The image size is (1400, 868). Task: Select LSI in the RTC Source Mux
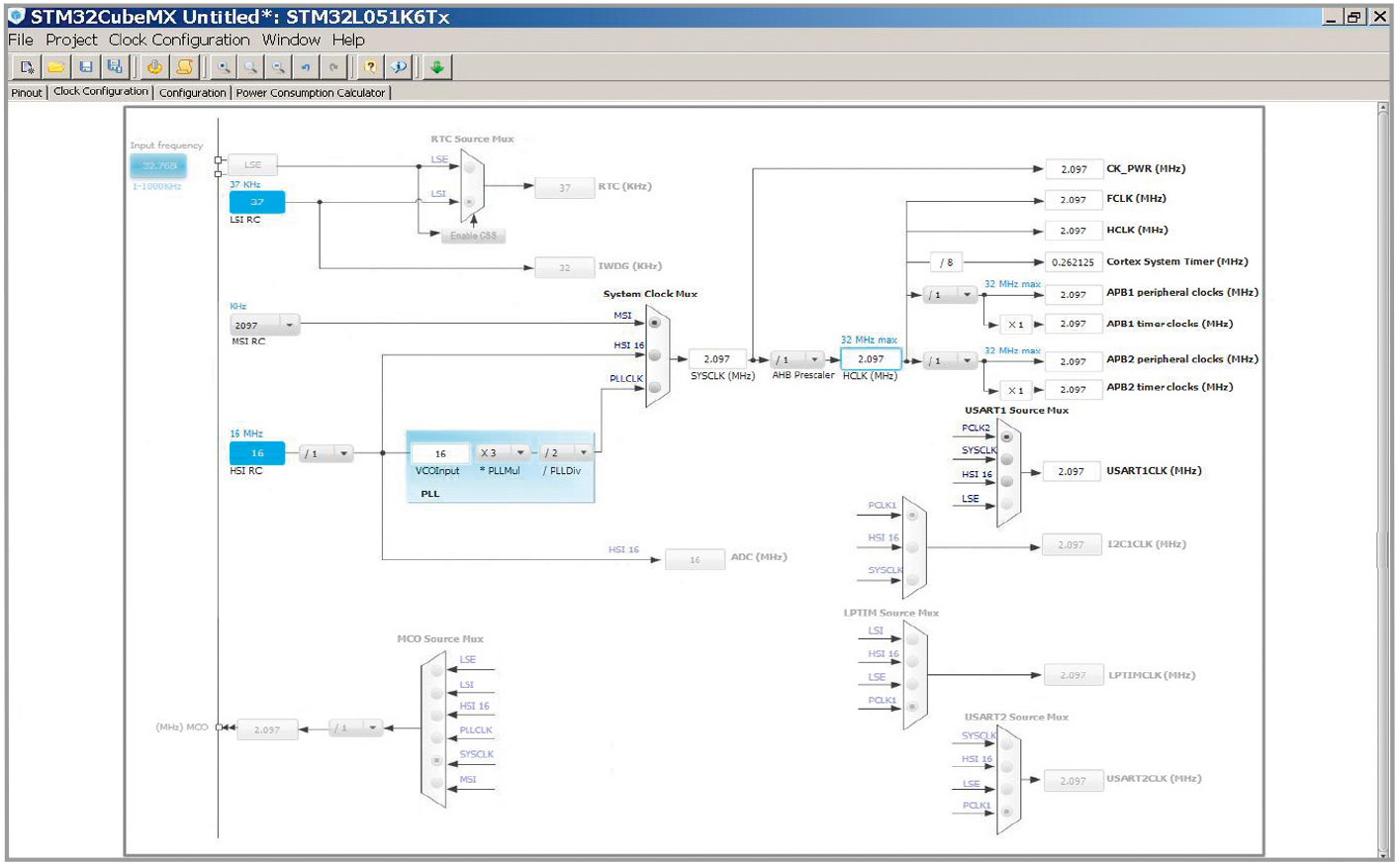(469, 202)
